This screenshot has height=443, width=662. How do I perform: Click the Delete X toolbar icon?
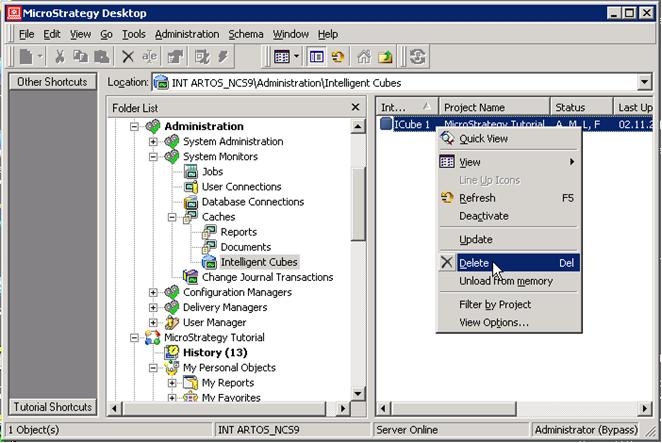pos(128,57)
